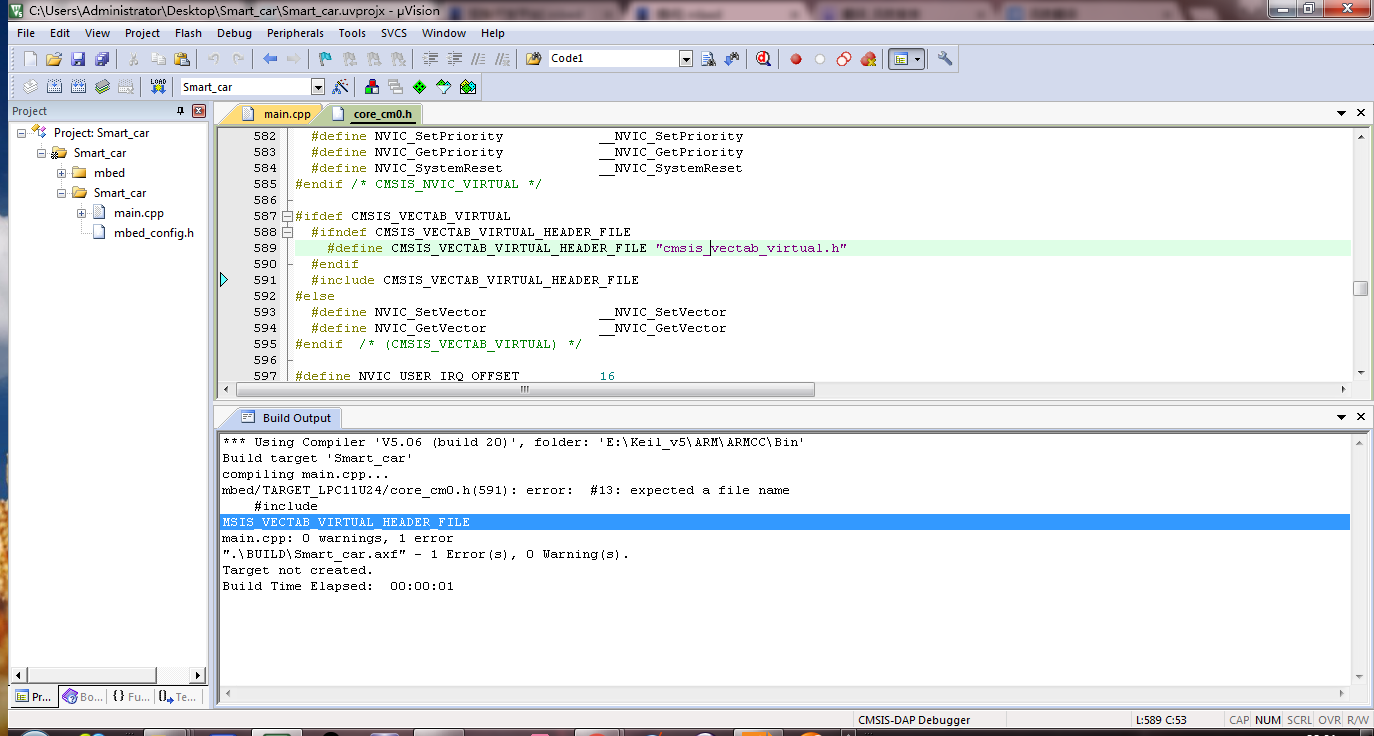1374x736 pixels.
Task: Click the Download to flash LOAD icon
Action: pyautogui.click(x=158, y=87)
